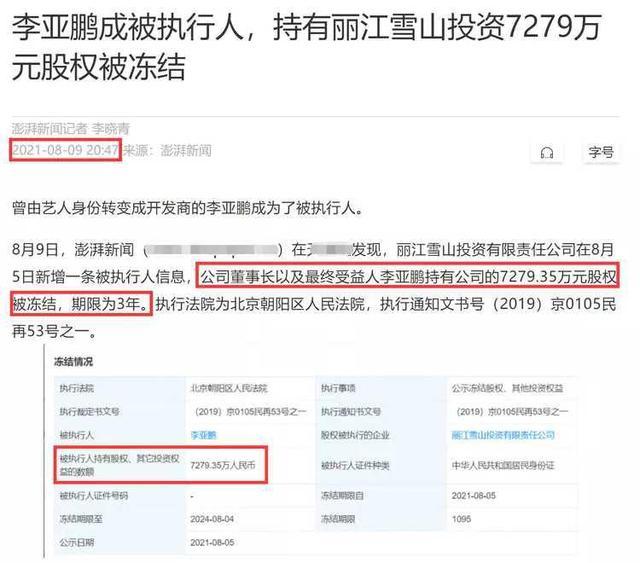Image resolution: width=640 pixels, height=563 pixels.
Task: Click the 公示日期 row label
Action: 77,543
